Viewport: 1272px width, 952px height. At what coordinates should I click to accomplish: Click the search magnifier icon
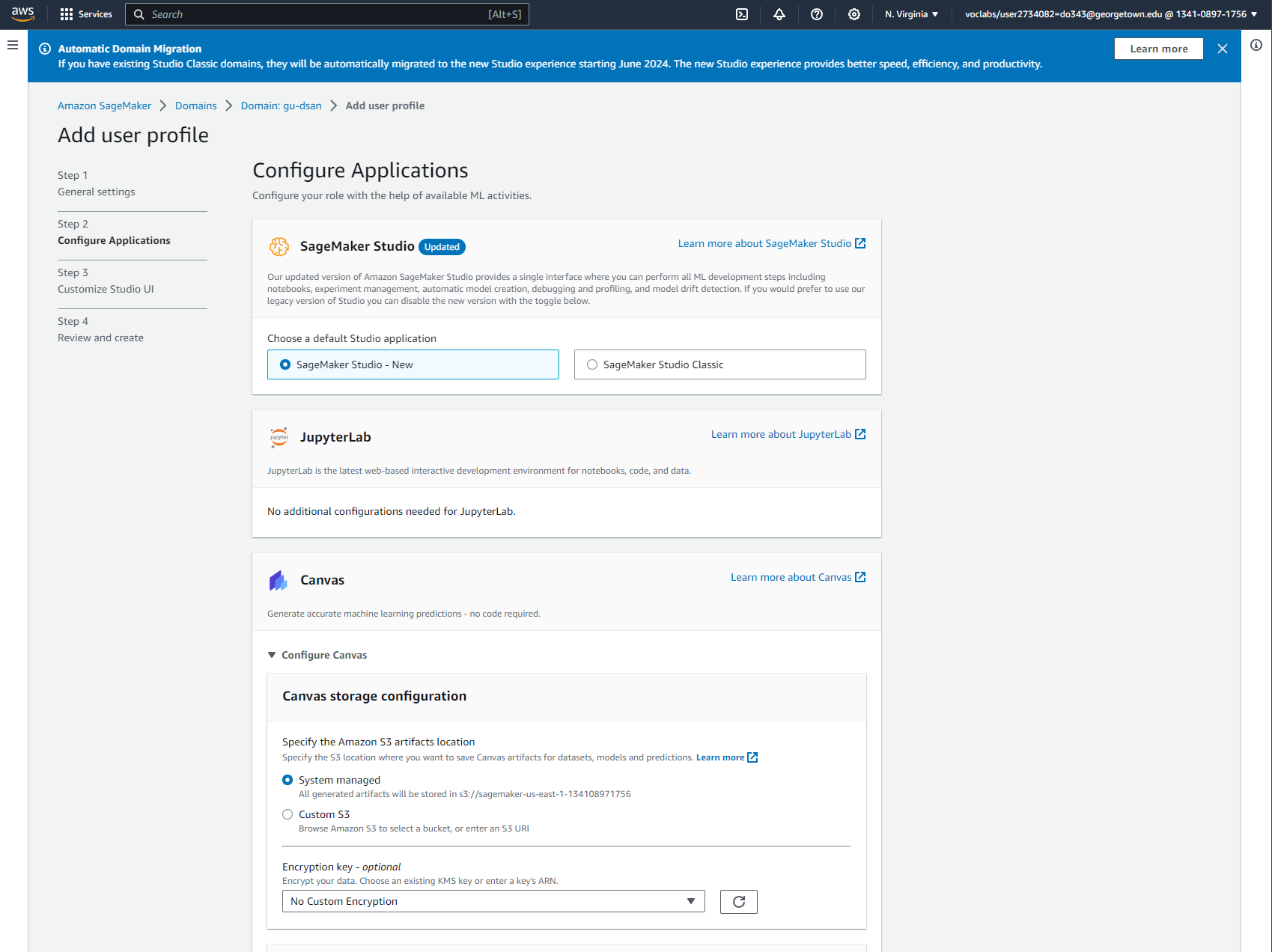tap(139, 14)
